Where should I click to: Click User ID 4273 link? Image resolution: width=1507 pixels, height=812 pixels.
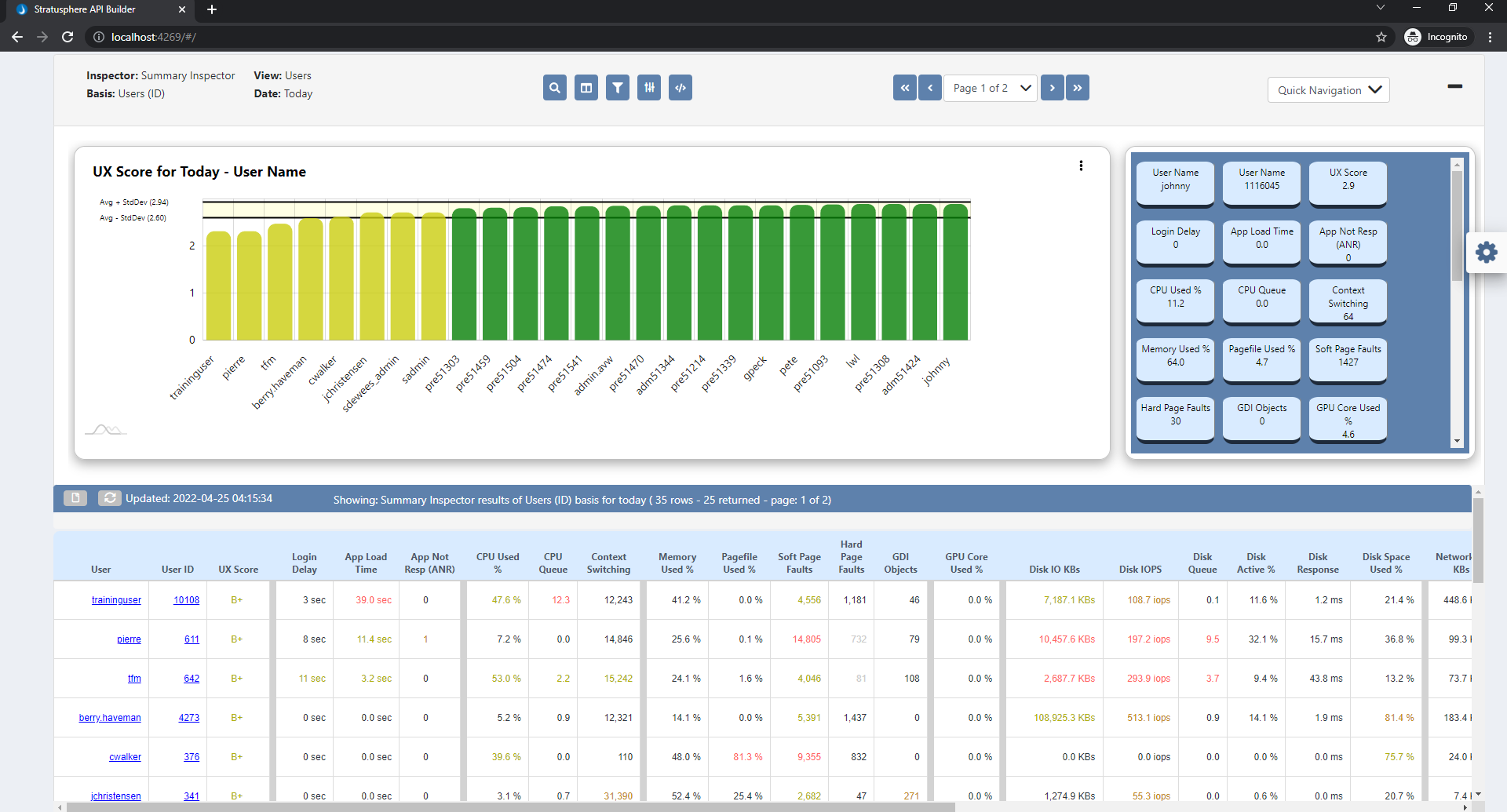pyautogui.click(x=189, y=718)
